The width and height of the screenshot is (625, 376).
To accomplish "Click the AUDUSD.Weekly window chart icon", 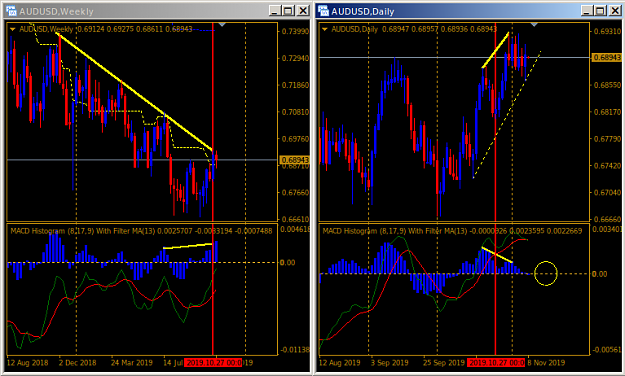I will tap(11, 11).
